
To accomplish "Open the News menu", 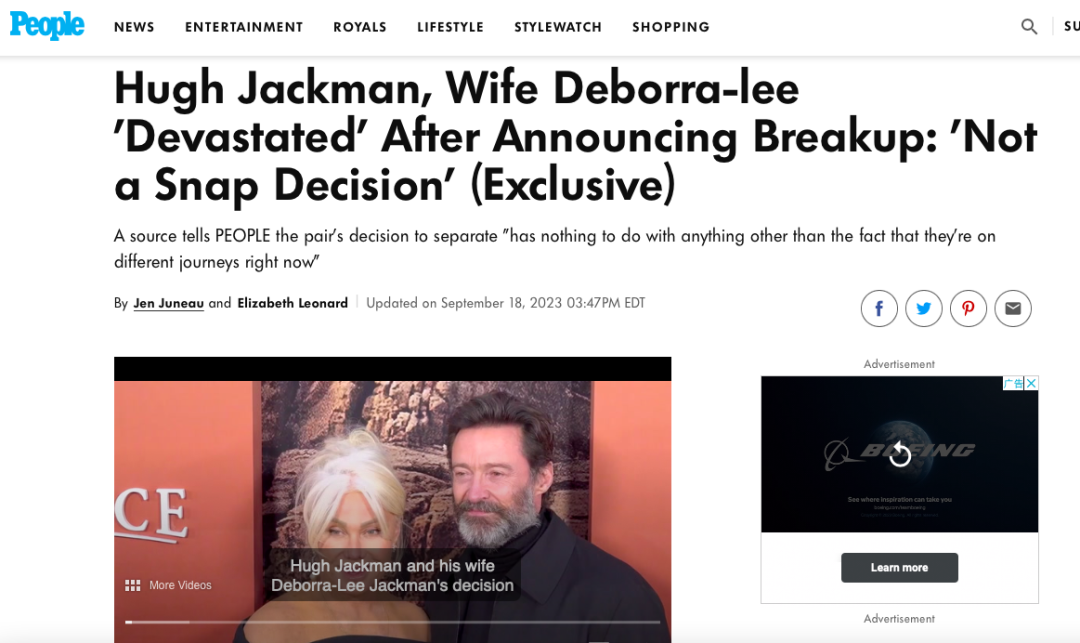I will [x=134, y=27].
